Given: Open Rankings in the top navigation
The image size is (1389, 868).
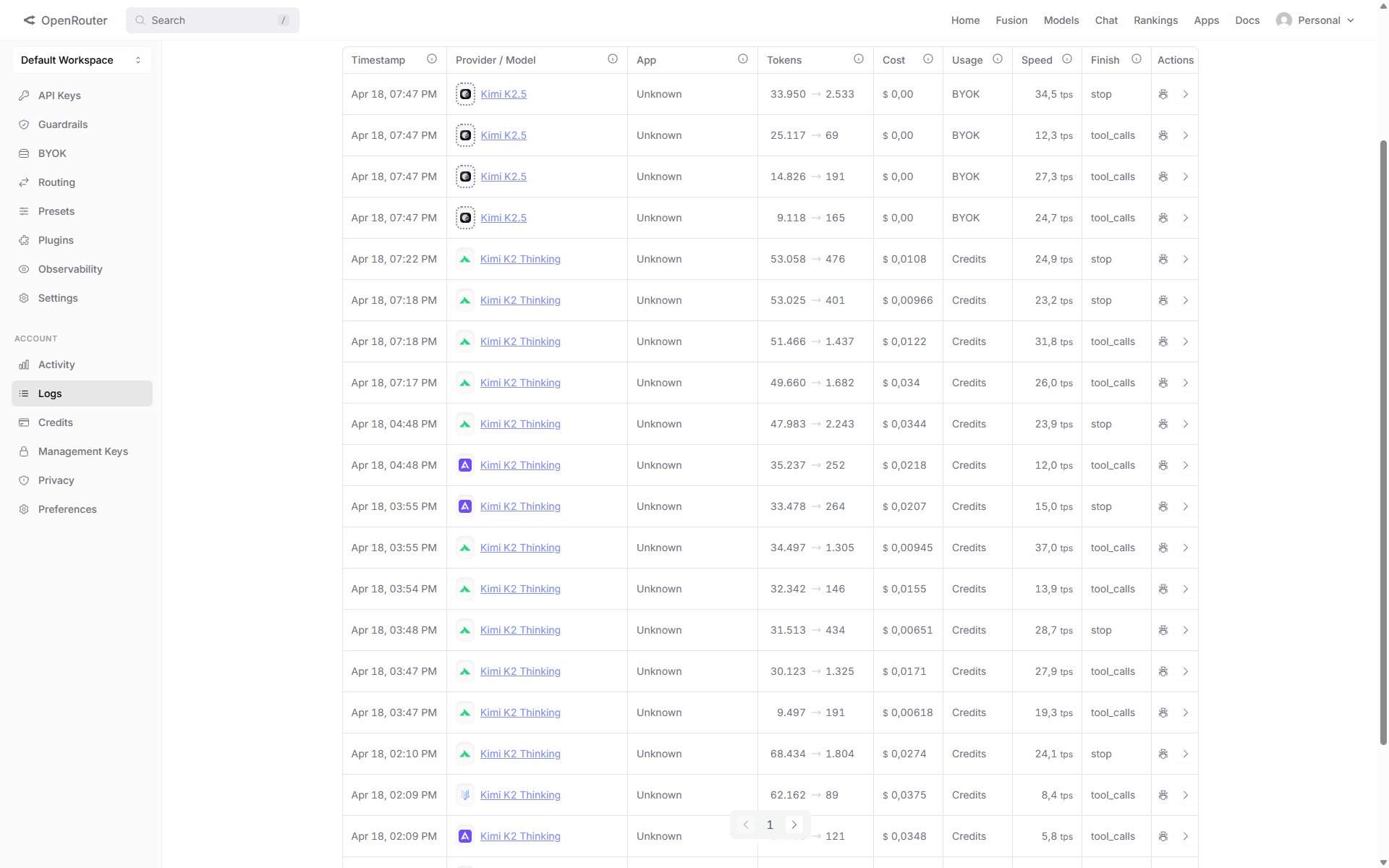Looking at the screenshot, I should [x=1155, y=20].
